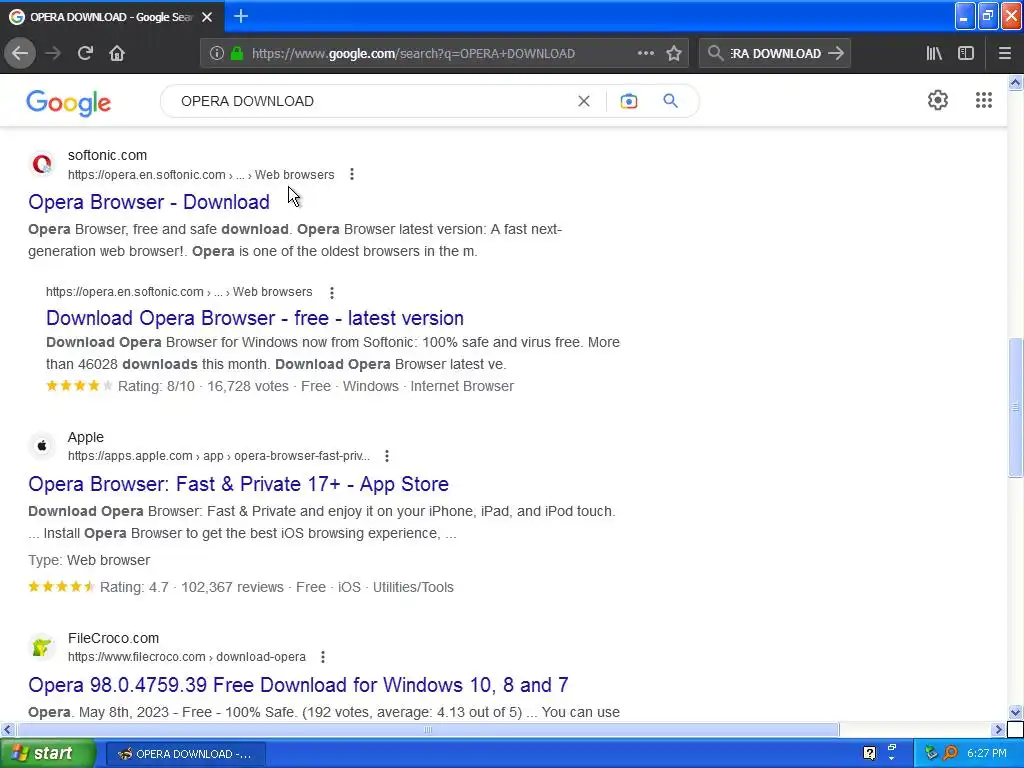Open Opera Browser Fast & Private App Store

point(238,484)
